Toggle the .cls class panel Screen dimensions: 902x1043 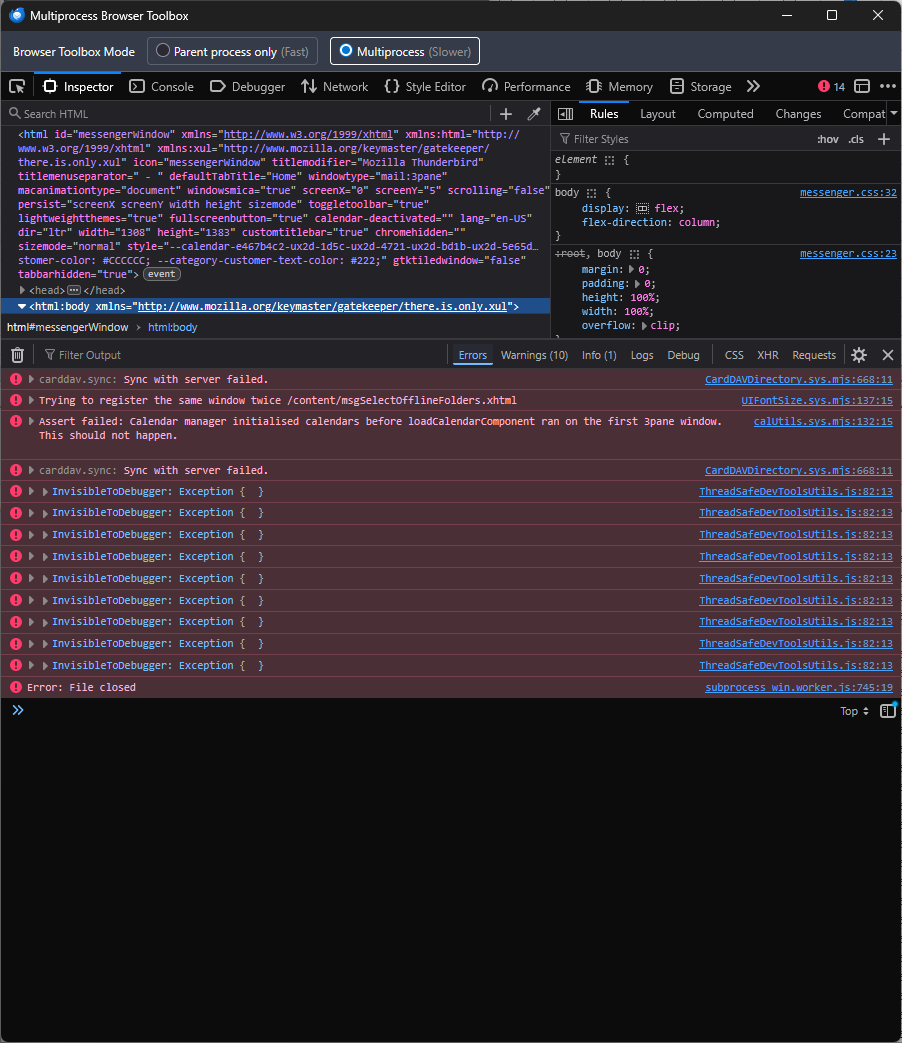(856, 139)
